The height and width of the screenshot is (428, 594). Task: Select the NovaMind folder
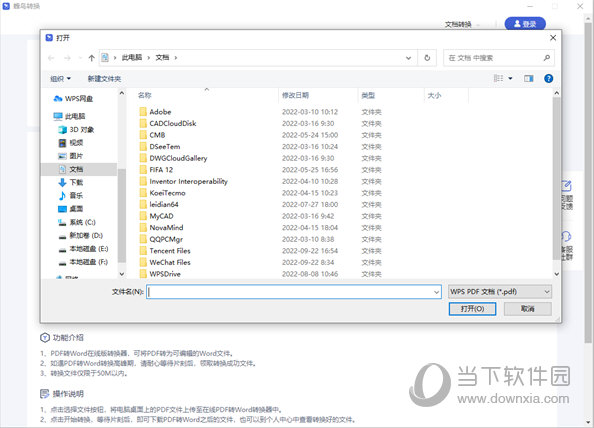click(161, 228)
